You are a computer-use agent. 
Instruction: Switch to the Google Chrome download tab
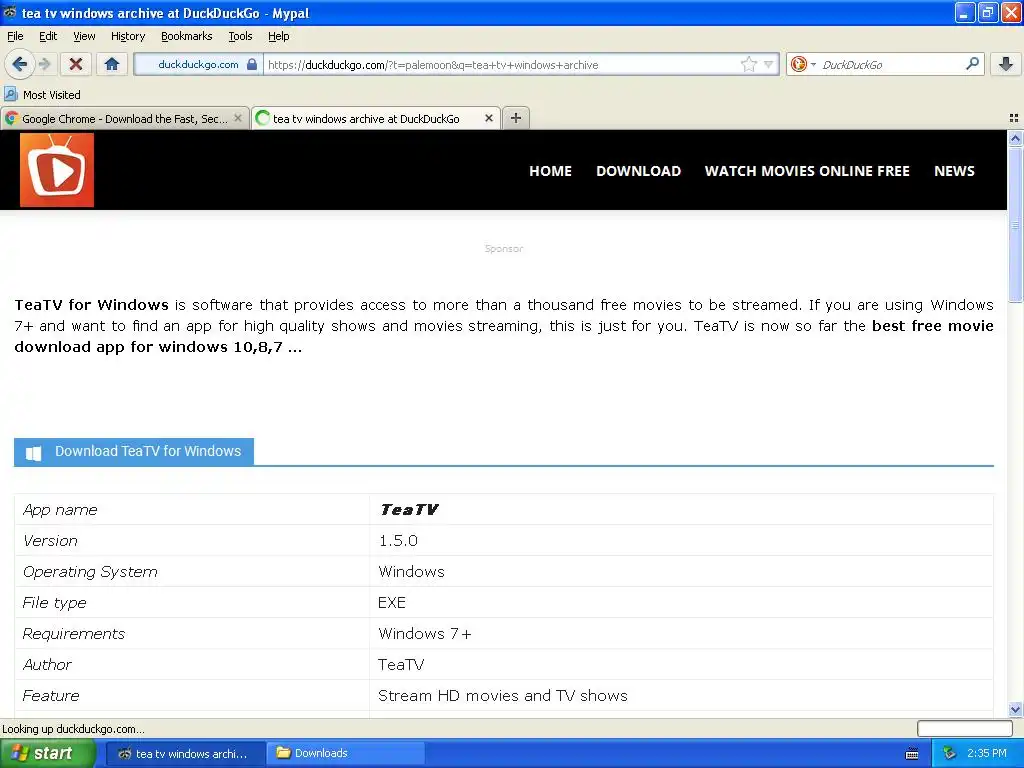[x=124, y=119]
